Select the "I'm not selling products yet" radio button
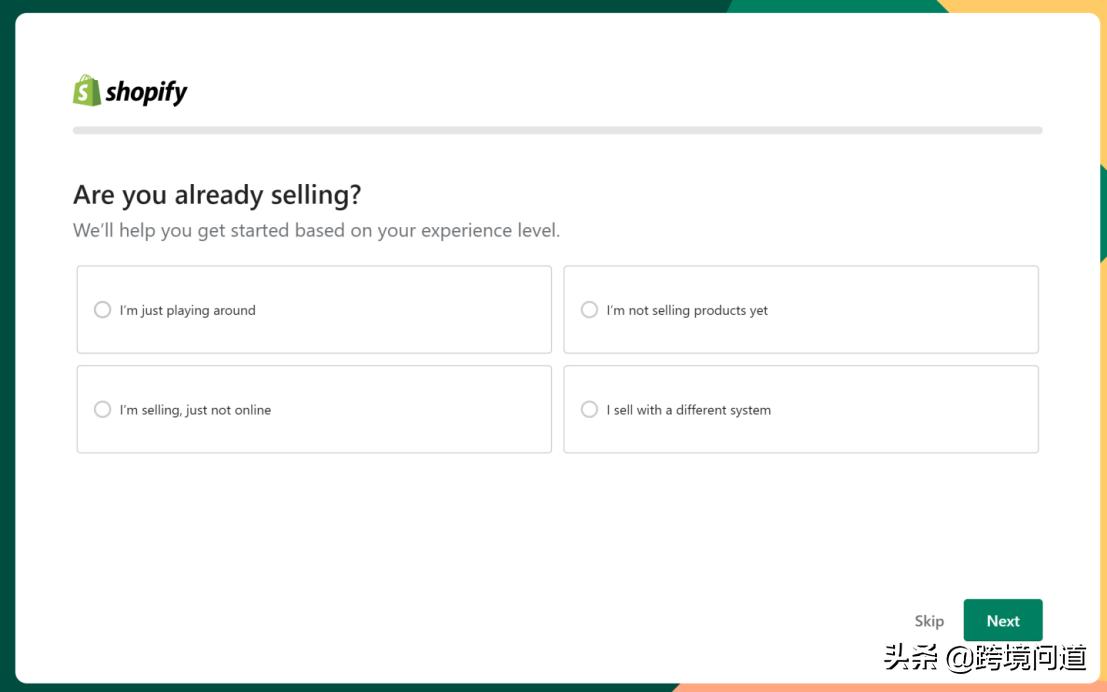 coord(588,310)
